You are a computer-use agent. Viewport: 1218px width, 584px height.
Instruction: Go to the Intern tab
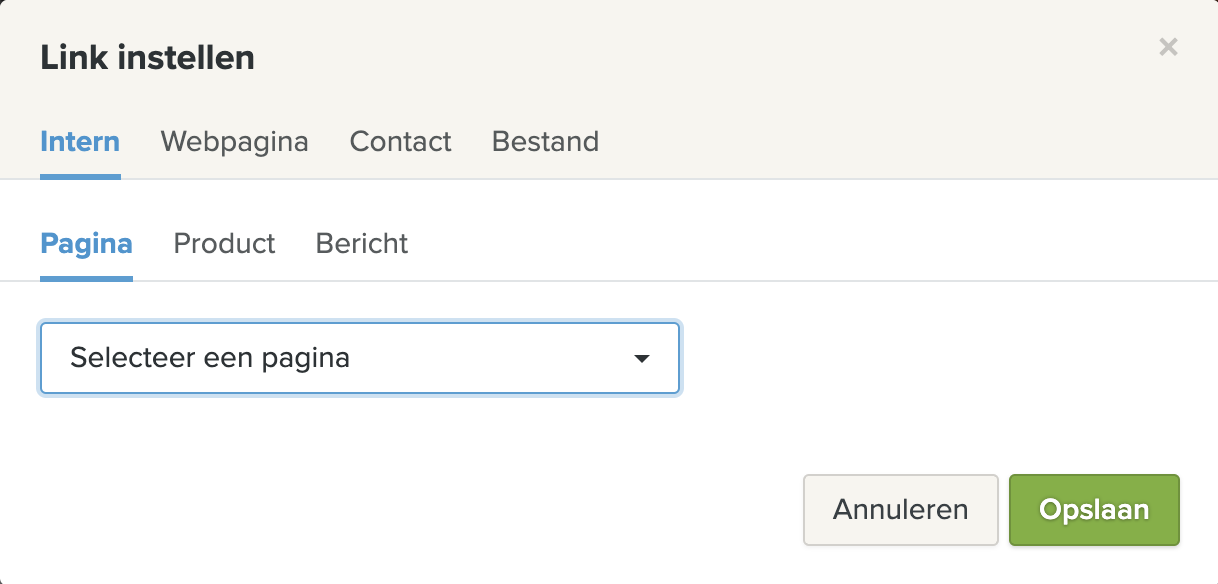(80, 142)
